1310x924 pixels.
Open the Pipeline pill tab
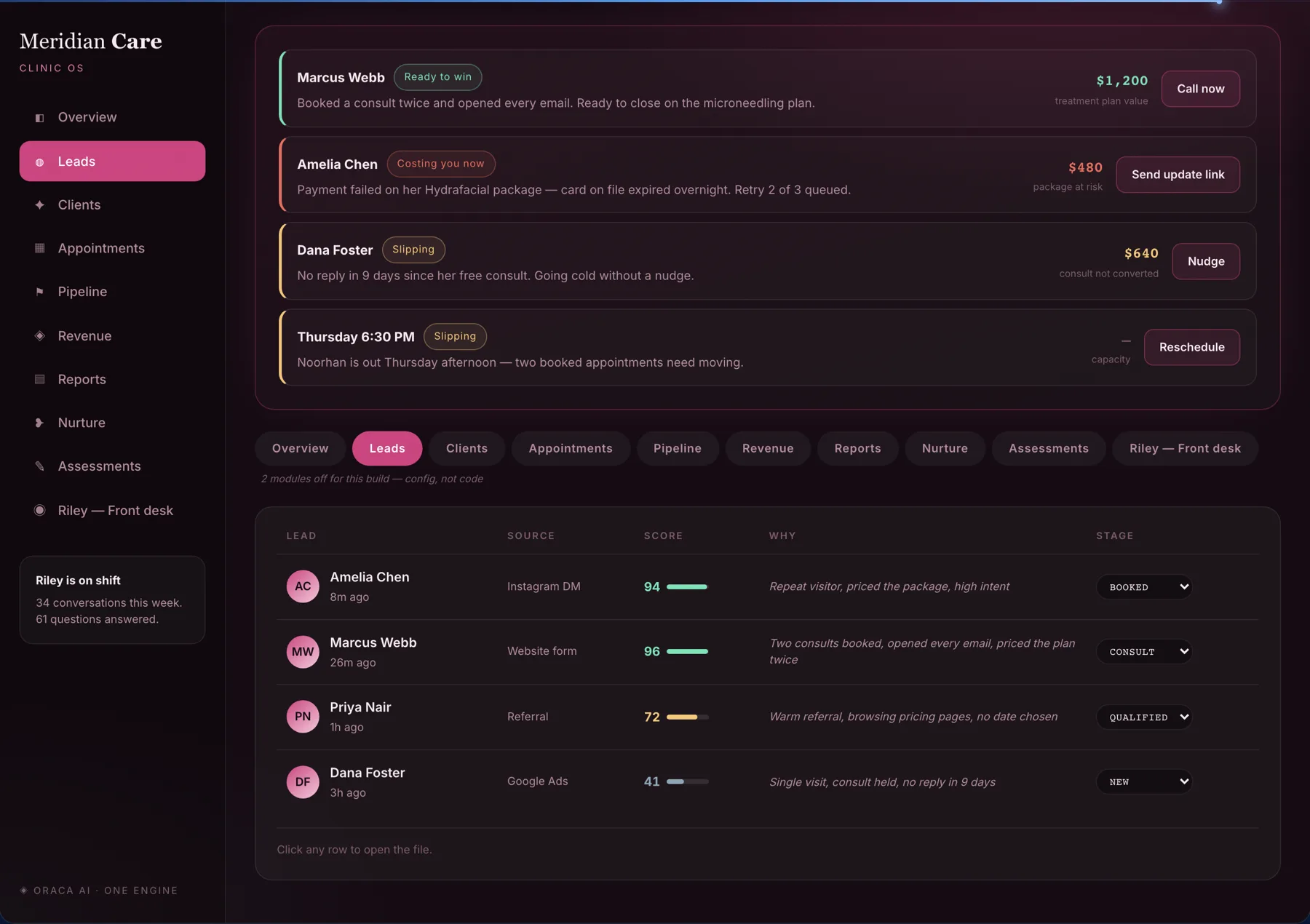[678, 448]
